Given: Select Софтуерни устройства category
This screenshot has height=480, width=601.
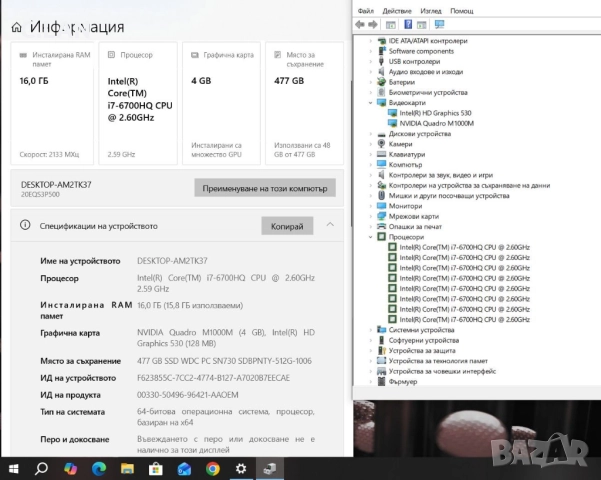Looking at the screenshot, I should pyautogui.click(x=424, y=340).
